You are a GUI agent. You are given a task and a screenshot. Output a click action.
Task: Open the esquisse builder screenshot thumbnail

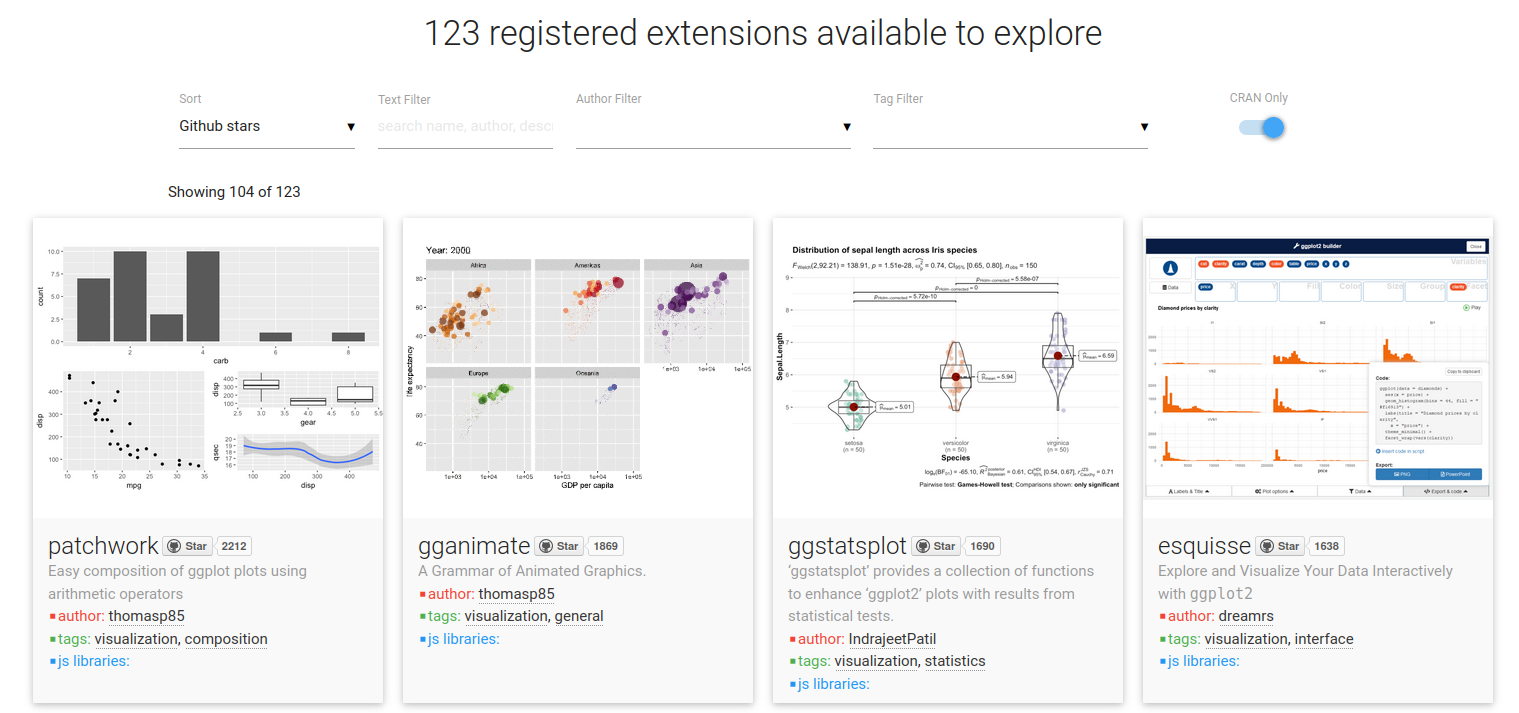[1318, 368]
